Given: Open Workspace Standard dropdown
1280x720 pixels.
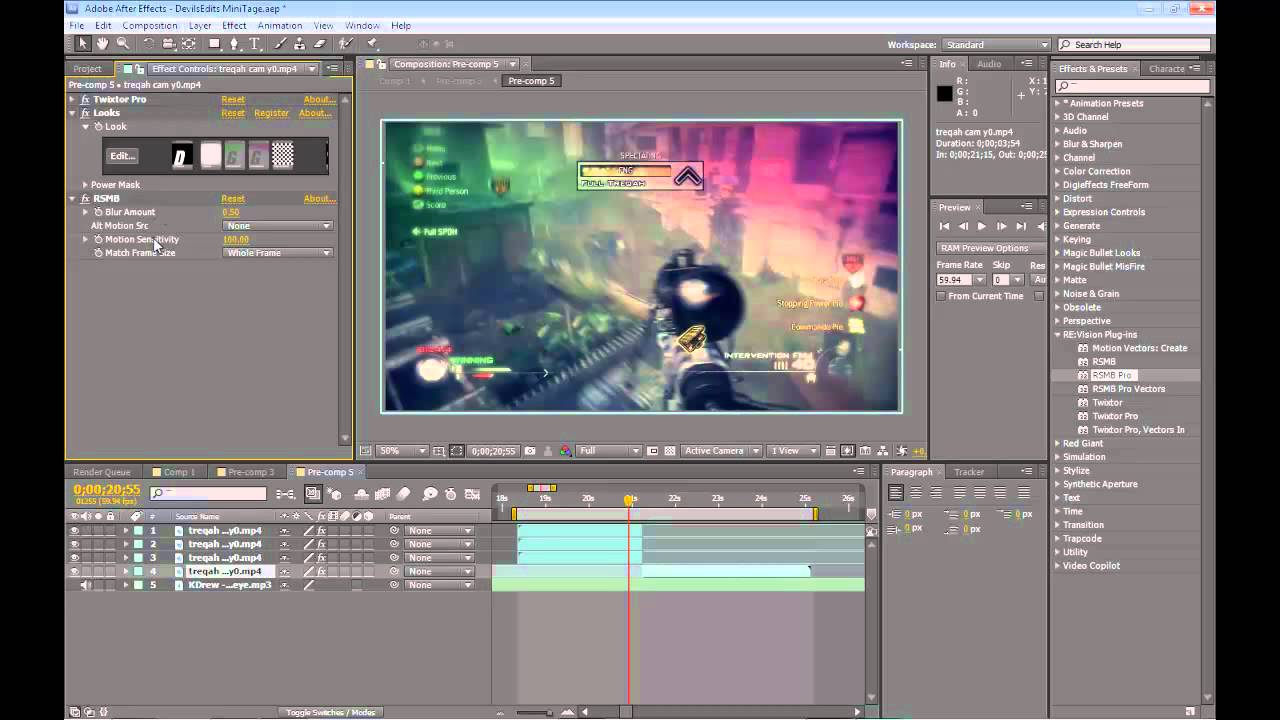Looking at the screenshot, I should 996,45.
